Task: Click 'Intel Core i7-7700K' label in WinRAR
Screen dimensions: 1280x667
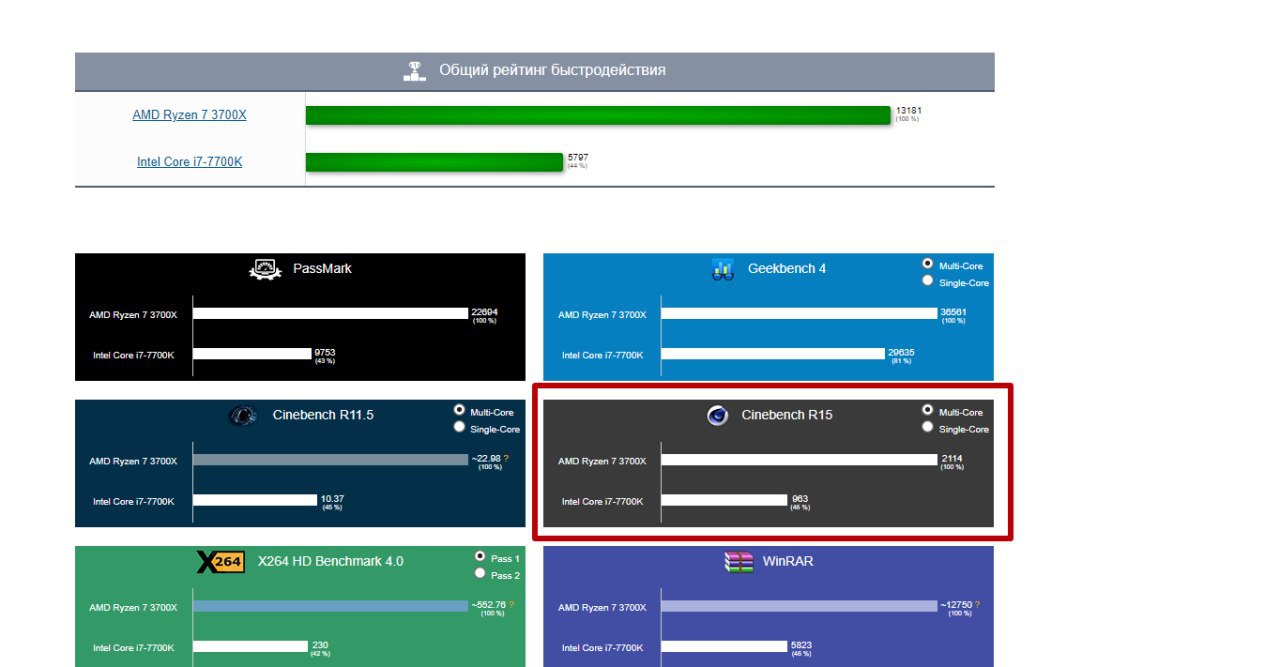Action: [x=602, y=647]
